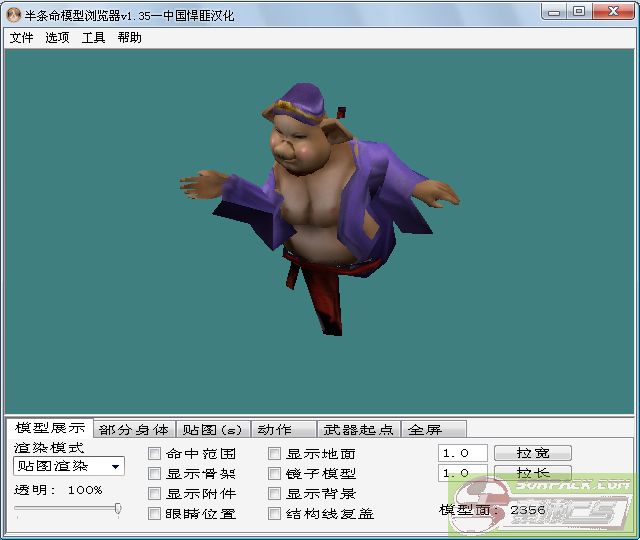Minimize the model viewer window
The image size is (640, 540).
click(x=557, y=11)
